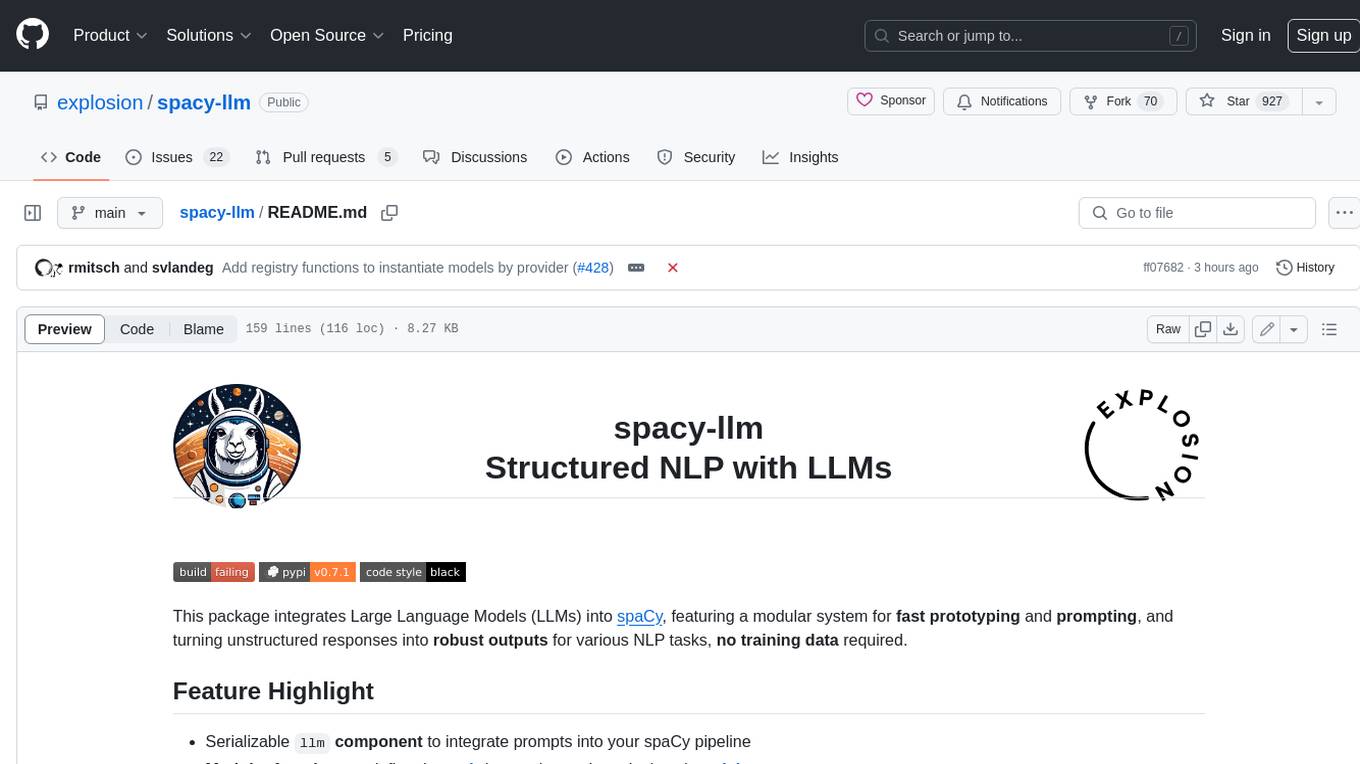Select the Code view

[x=137, y=329]
